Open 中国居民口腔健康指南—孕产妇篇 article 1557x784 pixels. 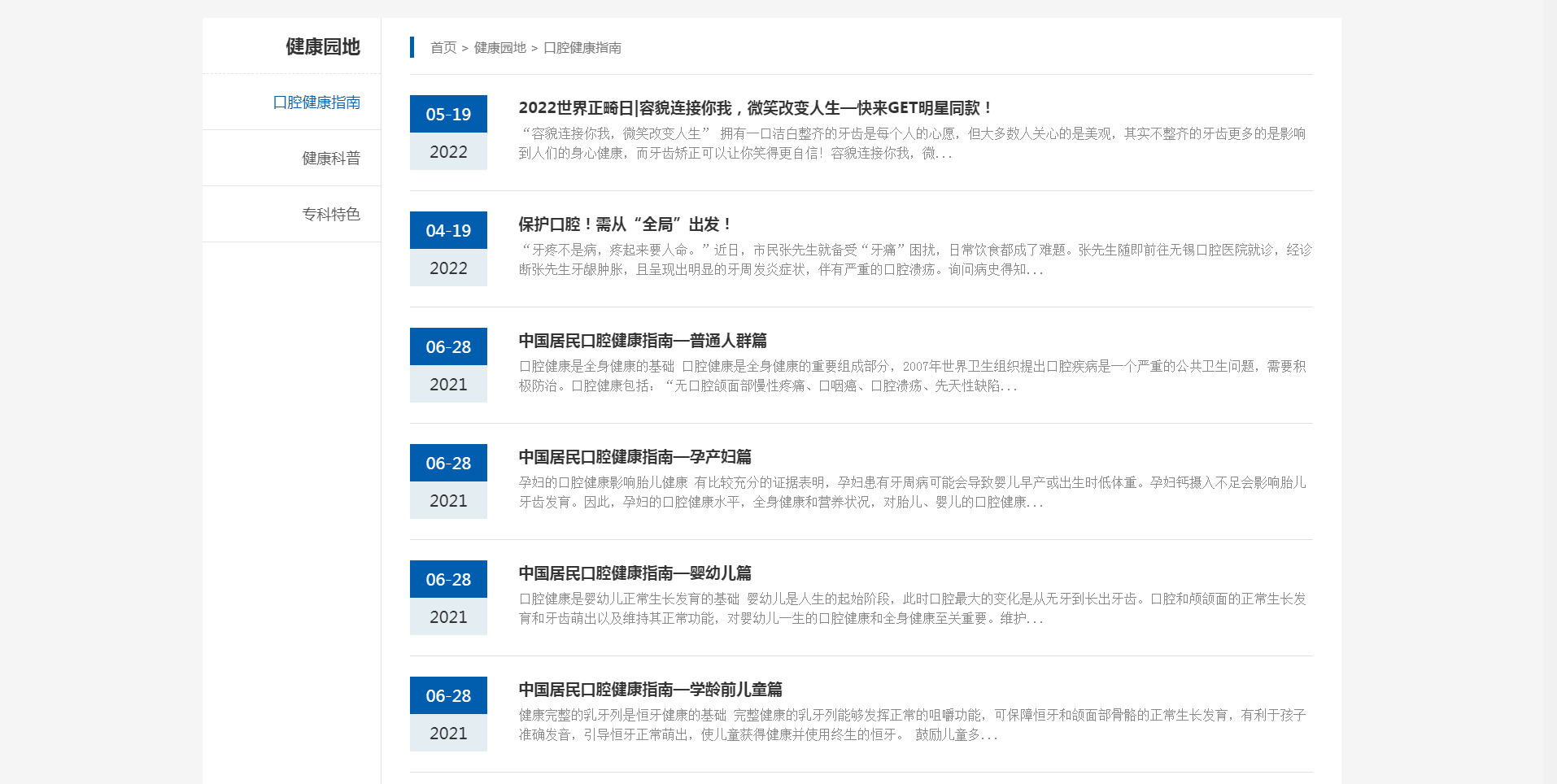point(635,457)
